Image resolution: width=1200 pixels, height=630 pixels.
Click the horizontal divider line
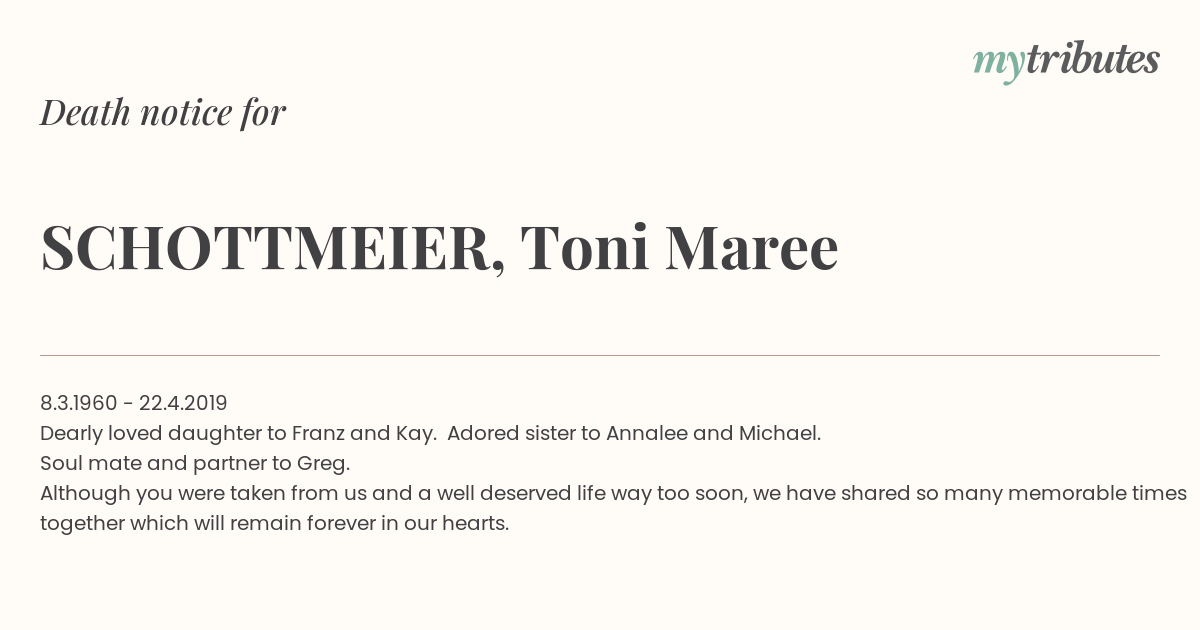point(600,355)
